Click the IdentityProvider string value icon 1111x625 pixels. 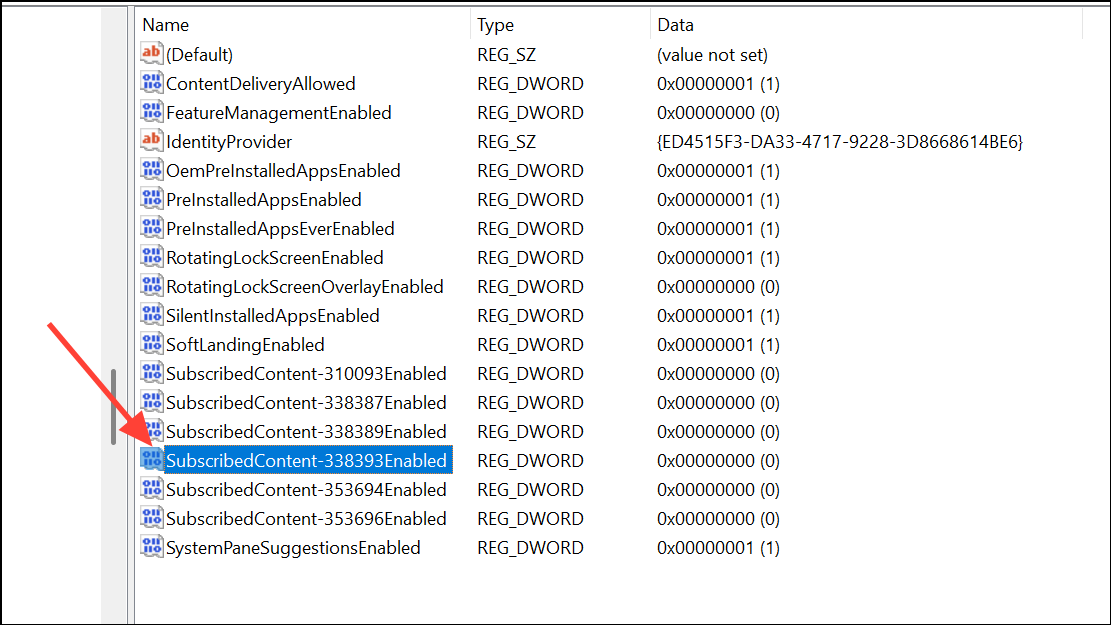click(x=152, y=141)
